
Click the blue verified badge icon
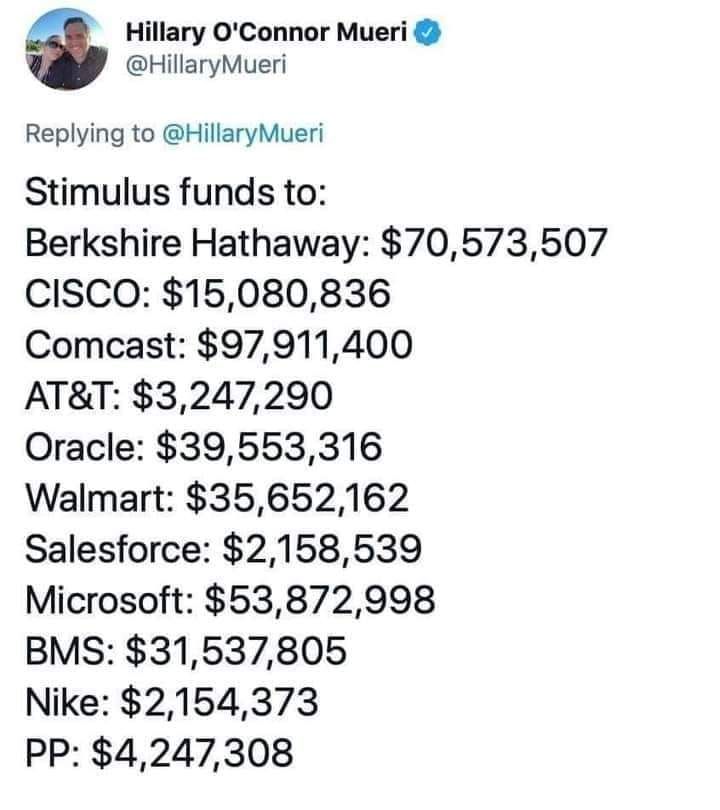pyautogui.click(x=428, y=32)
